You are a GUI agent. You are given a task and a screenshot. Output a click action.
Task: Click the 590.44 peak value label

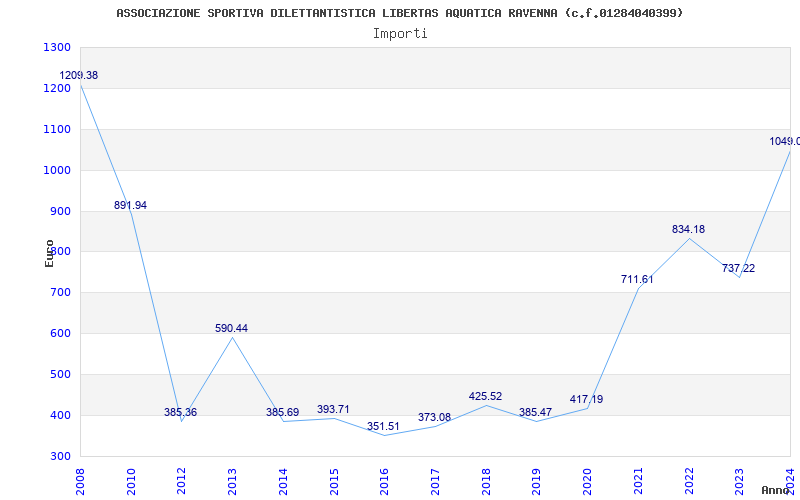coord(231,329)
